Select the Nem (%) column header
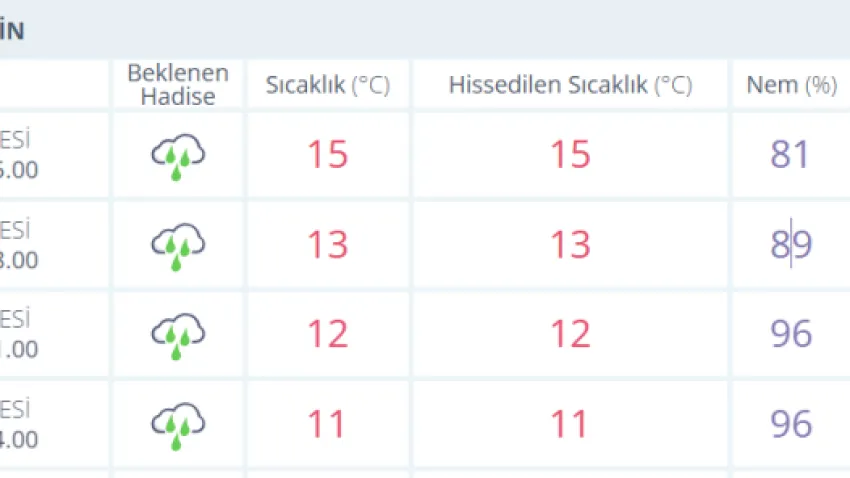Image resolution: width=850 pixels, height=478 pixels. click(x=791, y=85)
